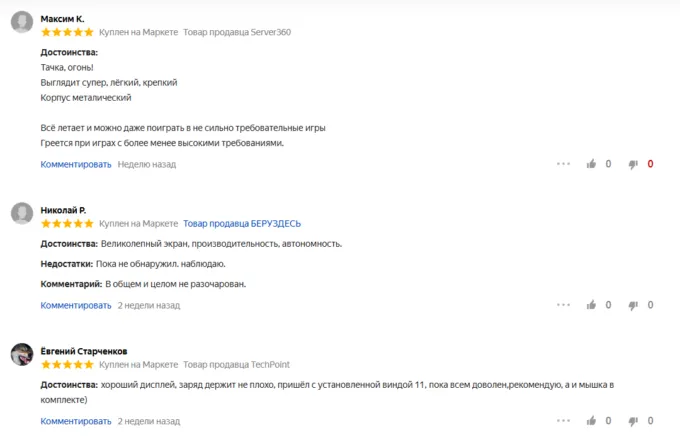This screenshot has height=447, width=680.
Task: Open three-dot menu on Николай Р.'s review
Action: coord(563,305)
